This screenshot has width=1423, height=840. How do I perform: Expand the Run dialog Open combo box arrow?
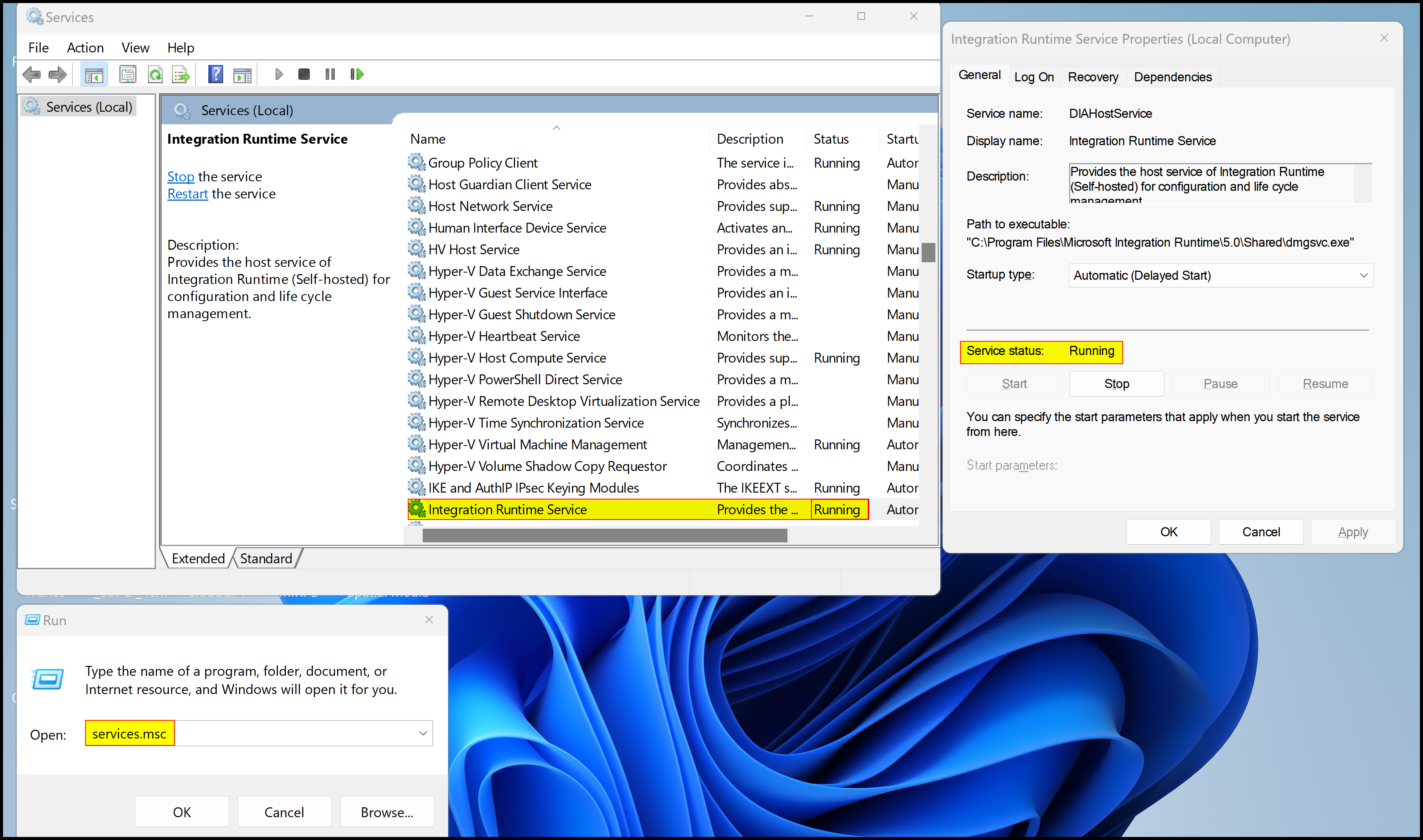pyautogui.click(x=422, y=734)
